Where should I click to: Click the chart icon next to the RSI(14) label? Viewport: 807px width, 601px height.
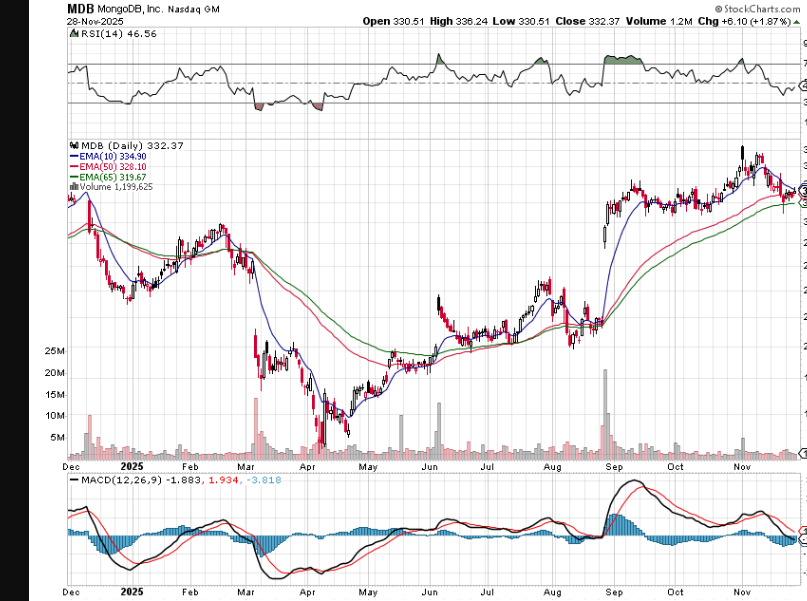pos(74,34)
